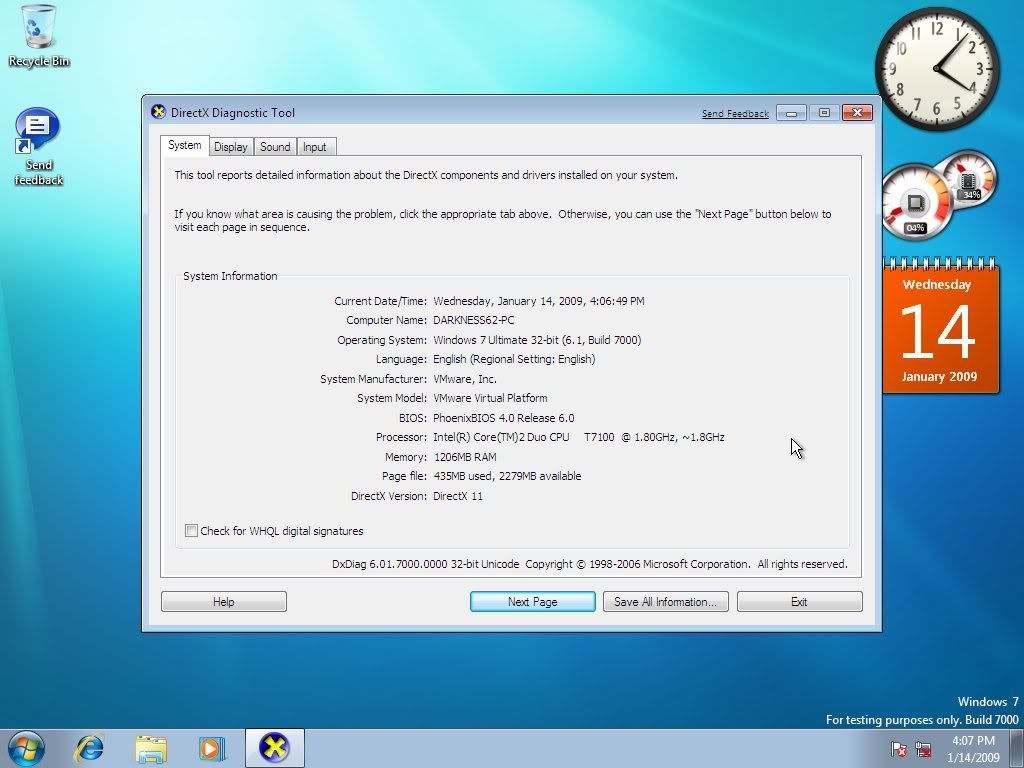Click the 1206MB RAM memory value

465,457
